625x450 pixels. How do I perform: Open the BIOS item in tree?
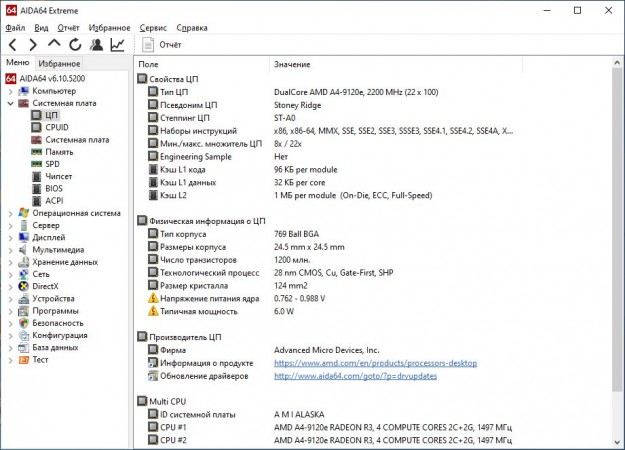[x=54, y=188]
